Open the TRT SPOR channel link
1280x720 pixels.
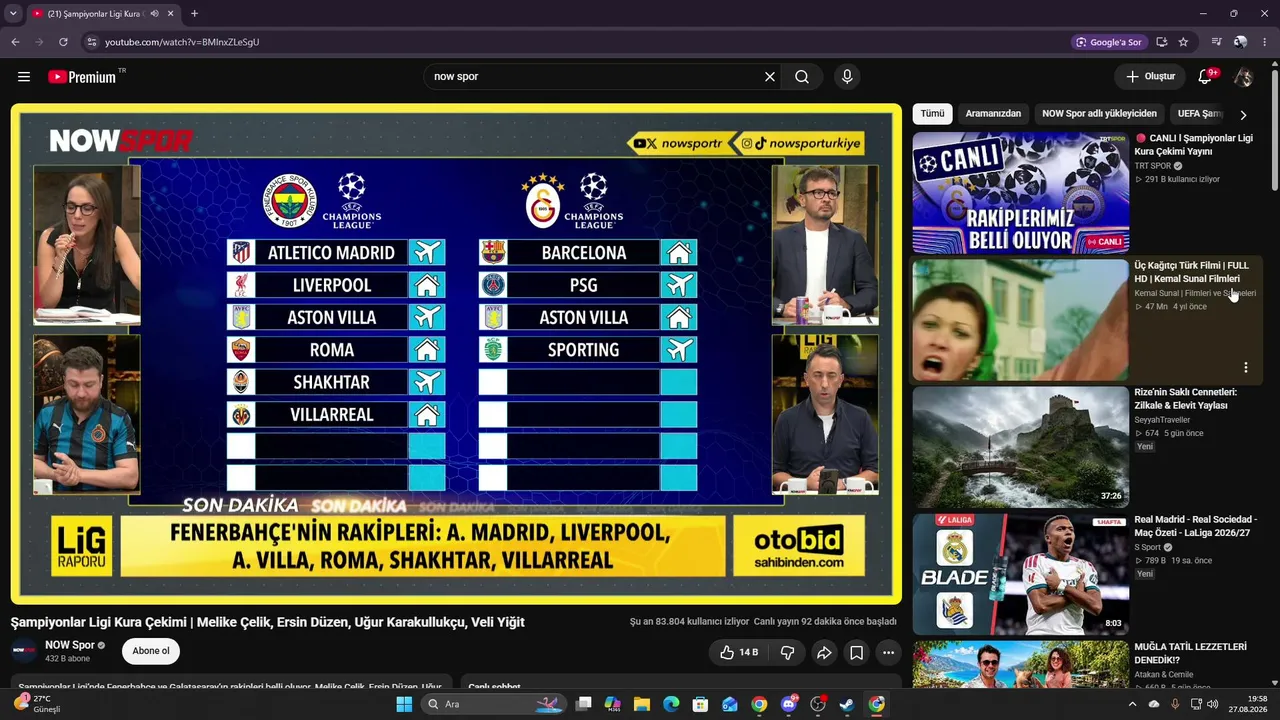(1153, 166)
